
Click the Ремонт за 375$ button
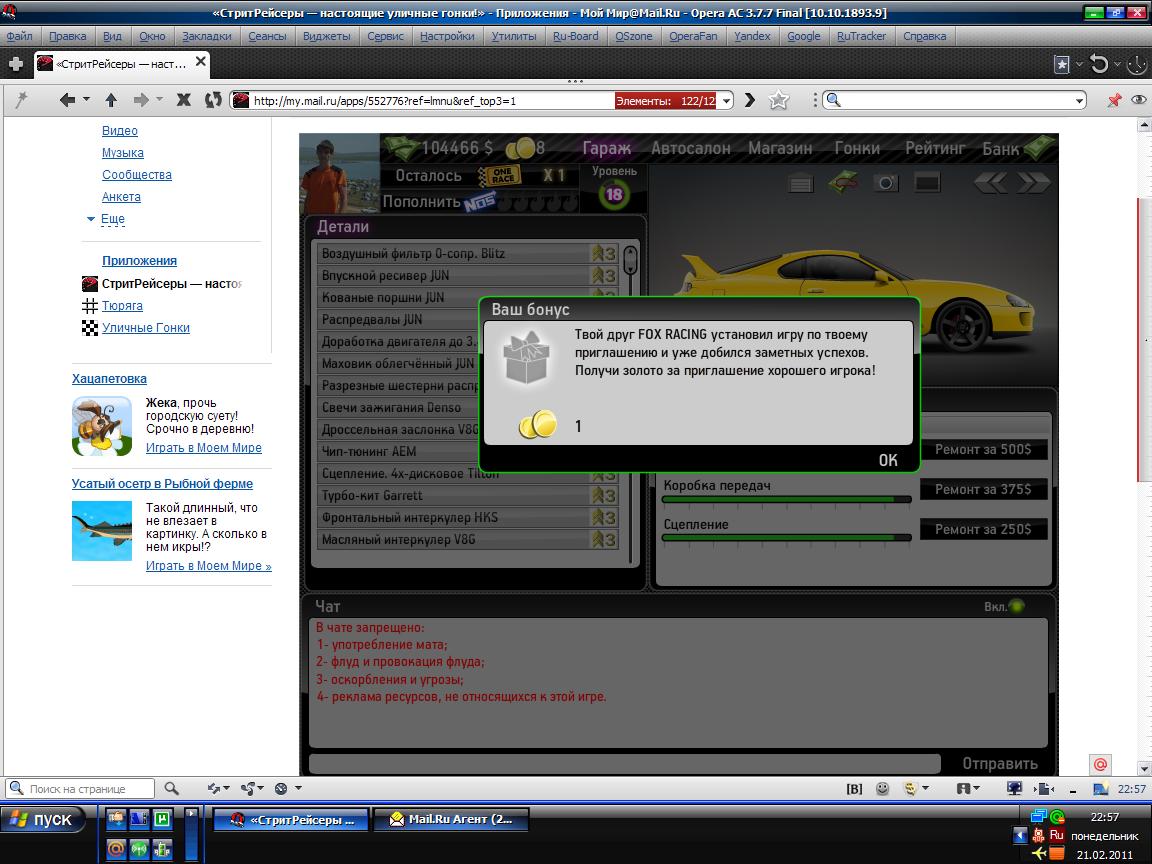[983, 489]
